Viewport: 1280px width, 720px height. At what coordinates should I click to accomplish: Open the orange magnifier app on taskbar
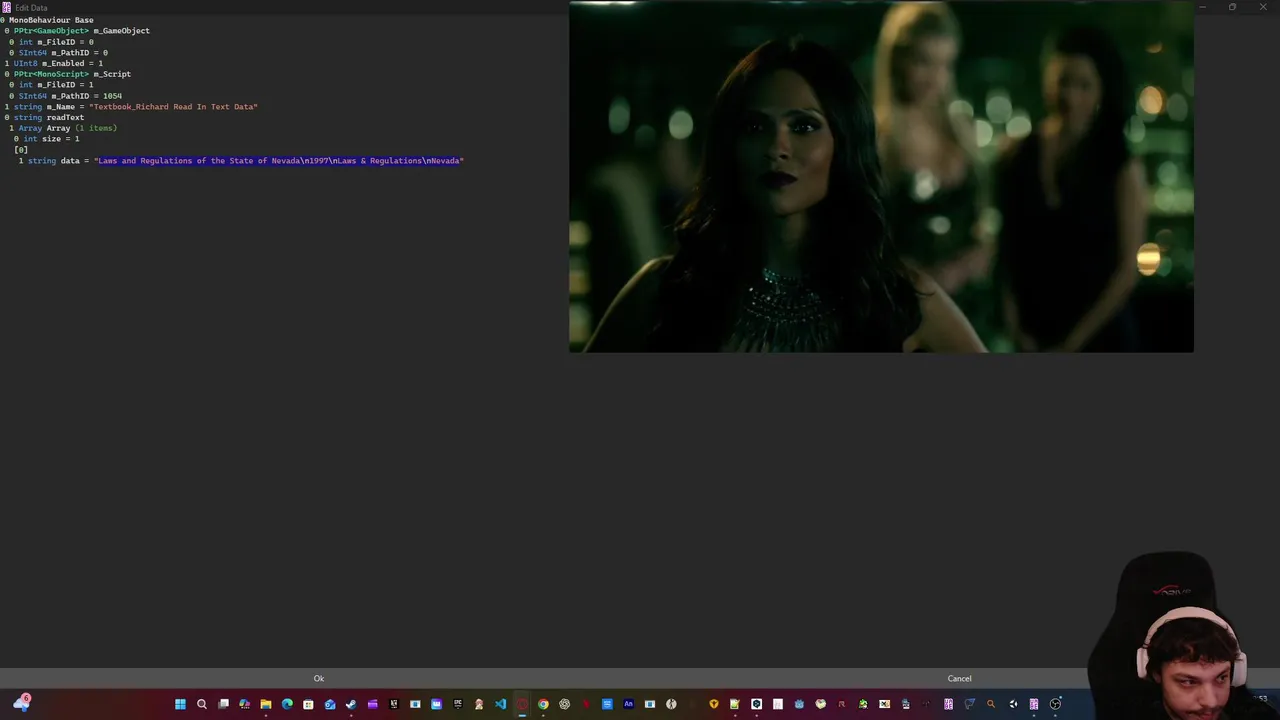991,704
